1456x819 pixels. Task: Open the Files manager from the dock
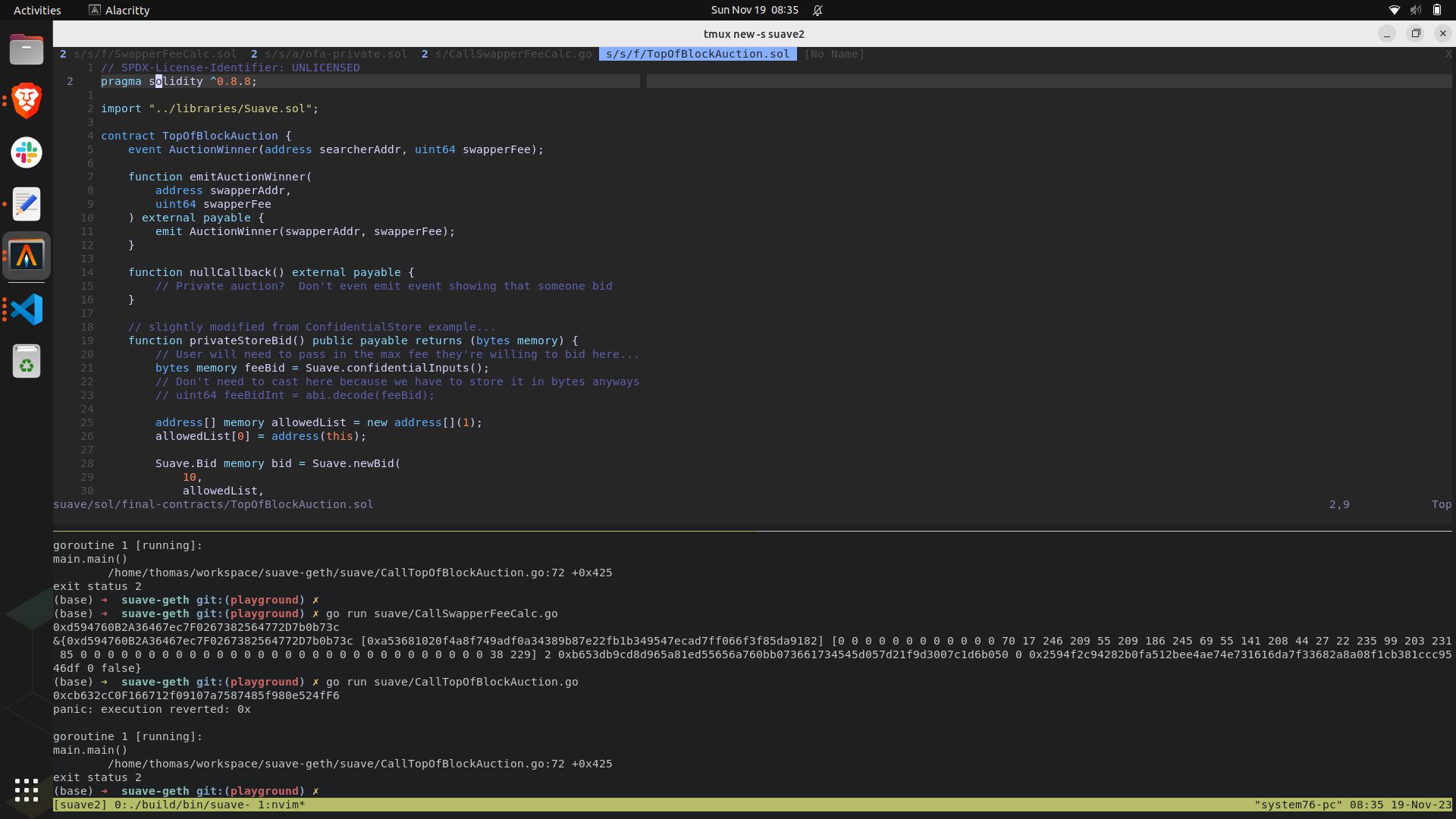click(27, 50)
